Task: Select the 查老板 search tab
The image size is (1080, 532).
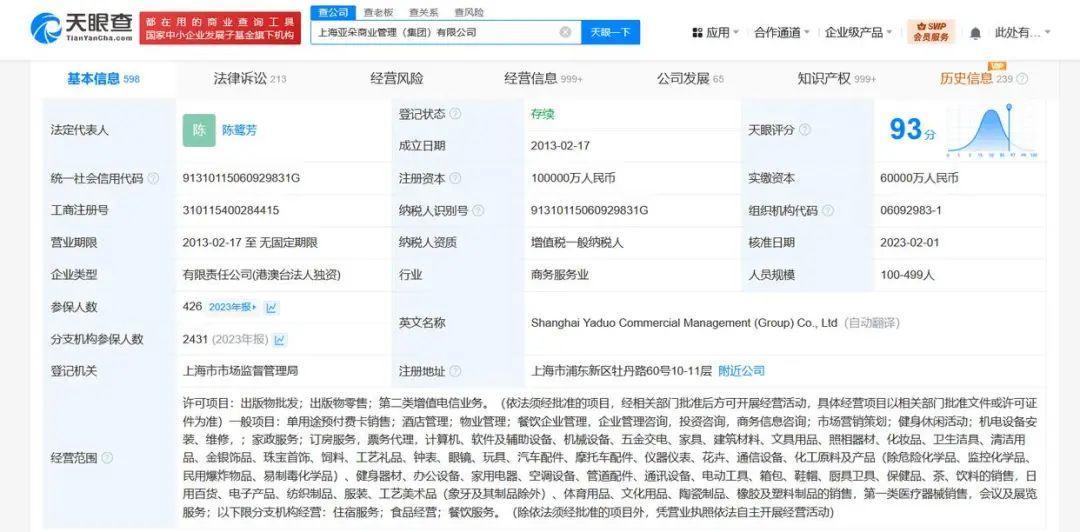Action: (378, 12)
